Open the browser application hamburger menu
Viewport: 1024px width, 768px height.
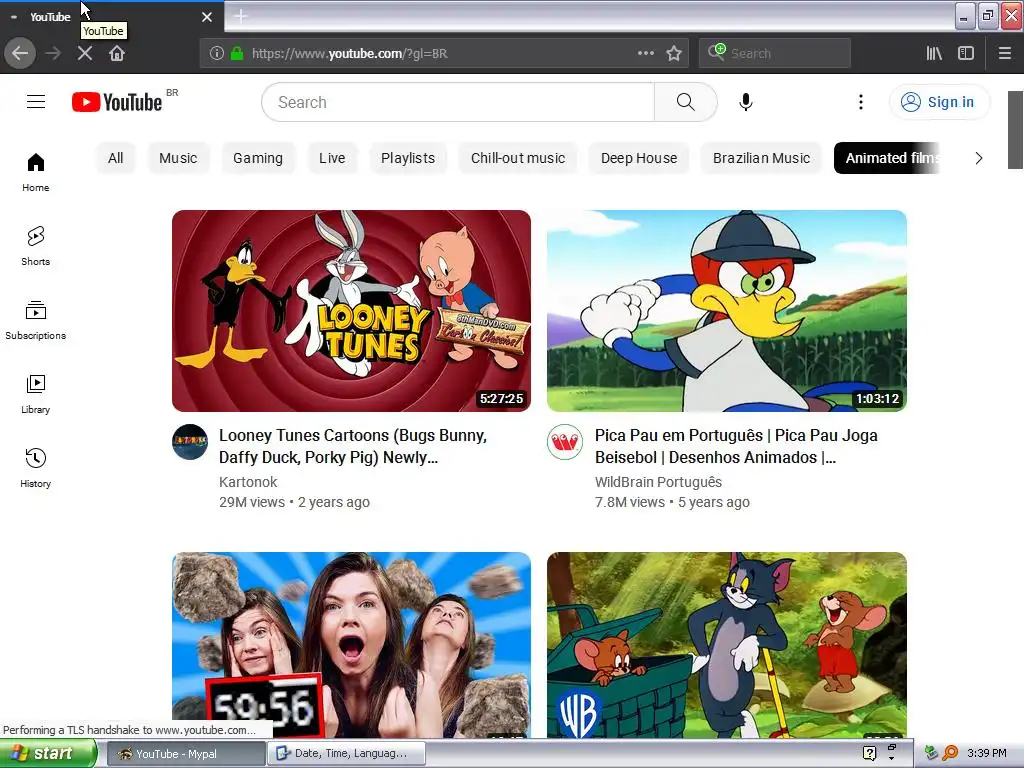coord(1005,54)
